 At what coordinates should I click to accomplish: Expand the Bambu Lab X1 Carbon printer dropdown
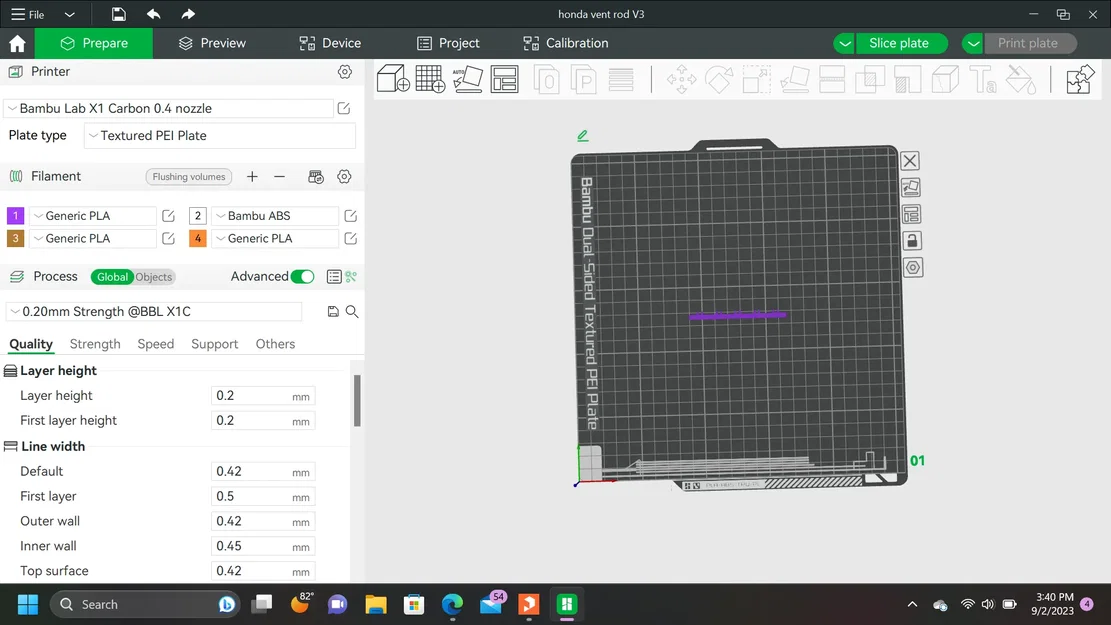(169, 108)
